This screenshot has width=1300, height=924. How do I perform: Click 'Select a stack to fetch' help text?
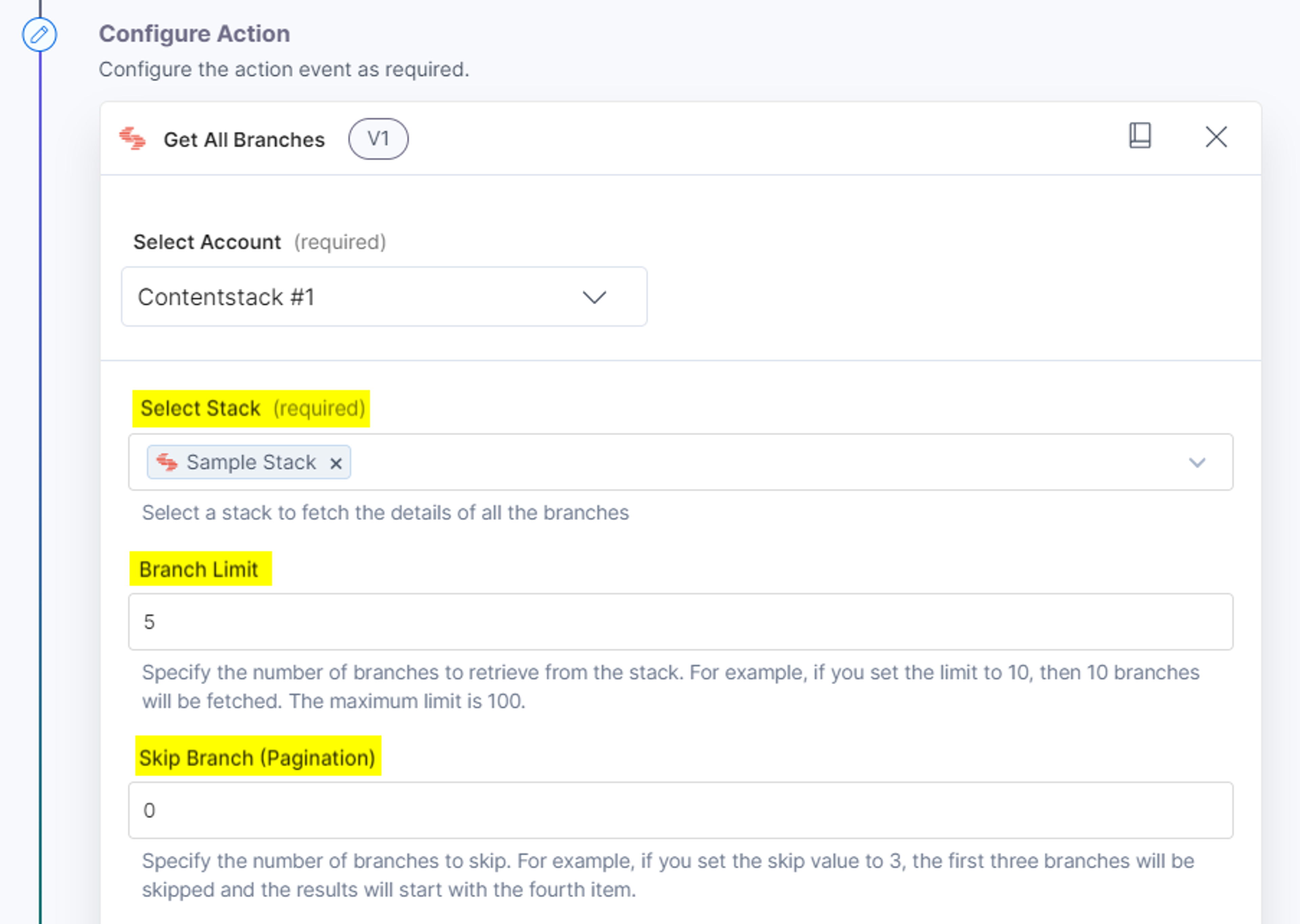[x=385, y=513]
